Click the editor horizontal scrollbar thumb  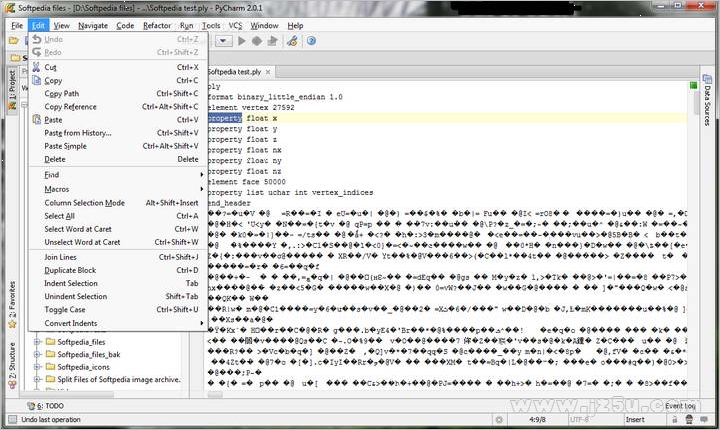214,395
